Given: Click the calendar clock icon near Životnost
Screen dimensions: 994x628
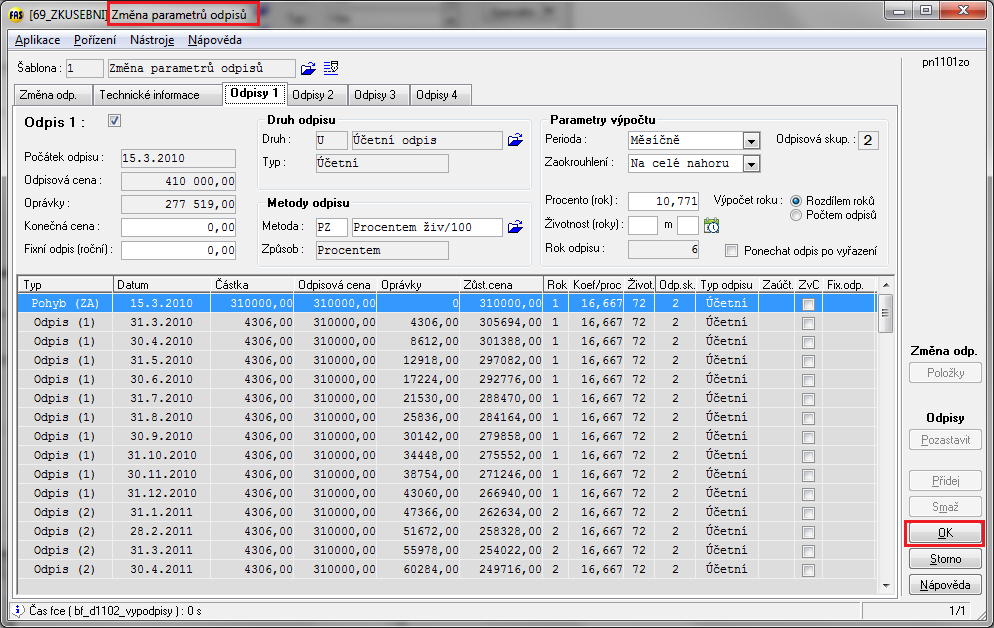Looking at the screenshot, I should 712,226.
